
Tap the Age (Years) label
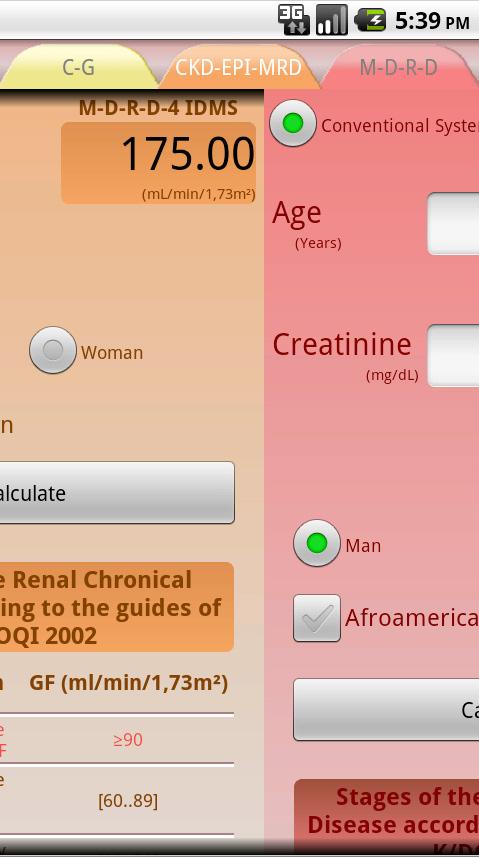307,224
